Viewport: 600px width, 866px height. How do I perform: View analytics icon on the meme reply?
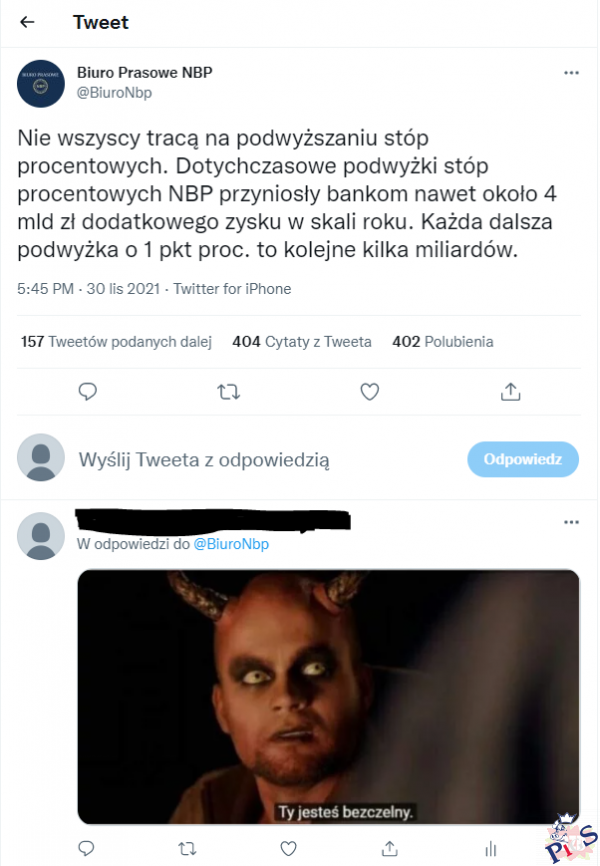[491, 848]
